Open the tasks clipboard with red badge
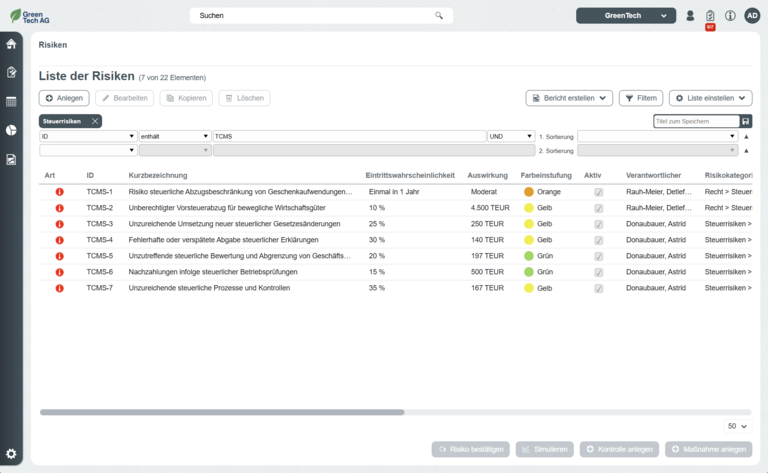 (x=710, y=16)
